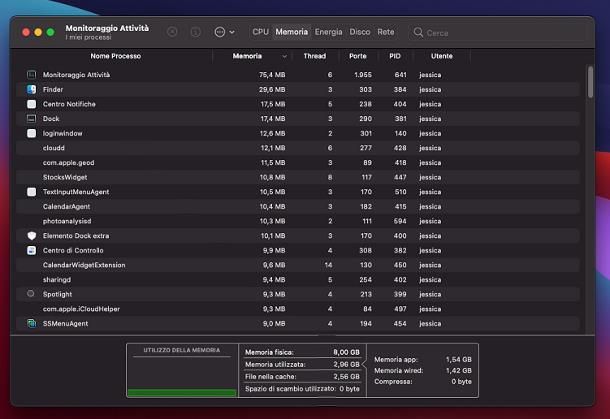Viewport: 610px width, 419px height.
Task: Click the Finder process name
Action: tap(53, 89)
